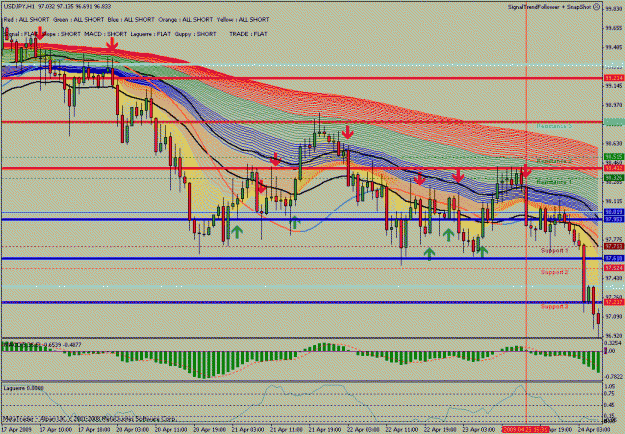Select the Resistance 1 level label
625x434 pixels.
click(x=554, y=182)
